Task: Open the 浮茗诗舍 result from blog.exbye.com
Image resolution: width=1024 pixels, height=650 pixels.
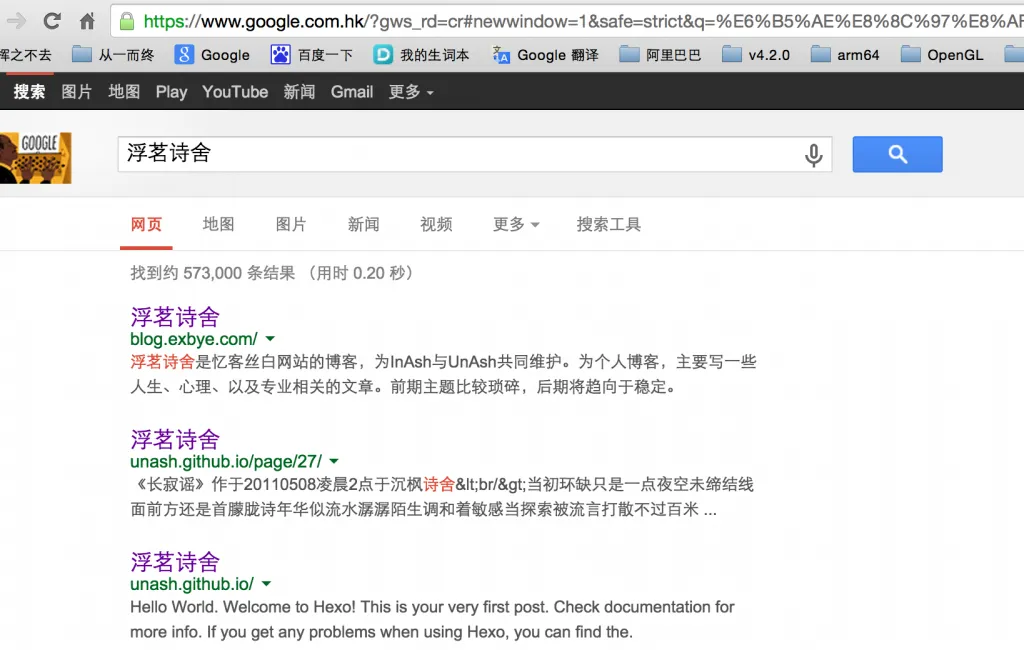Action: (175, 317)
